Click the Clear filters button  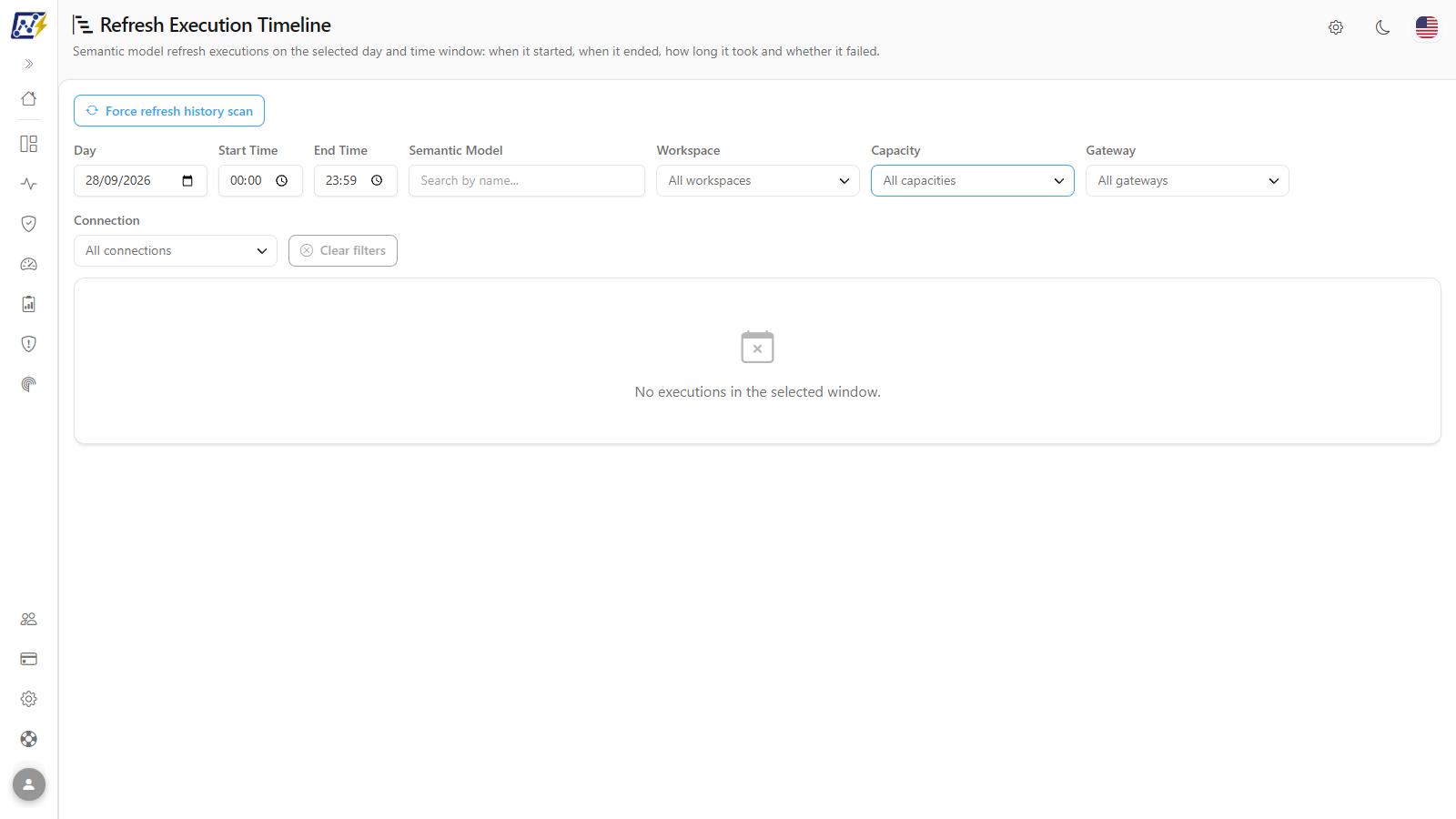coord(343,250)
